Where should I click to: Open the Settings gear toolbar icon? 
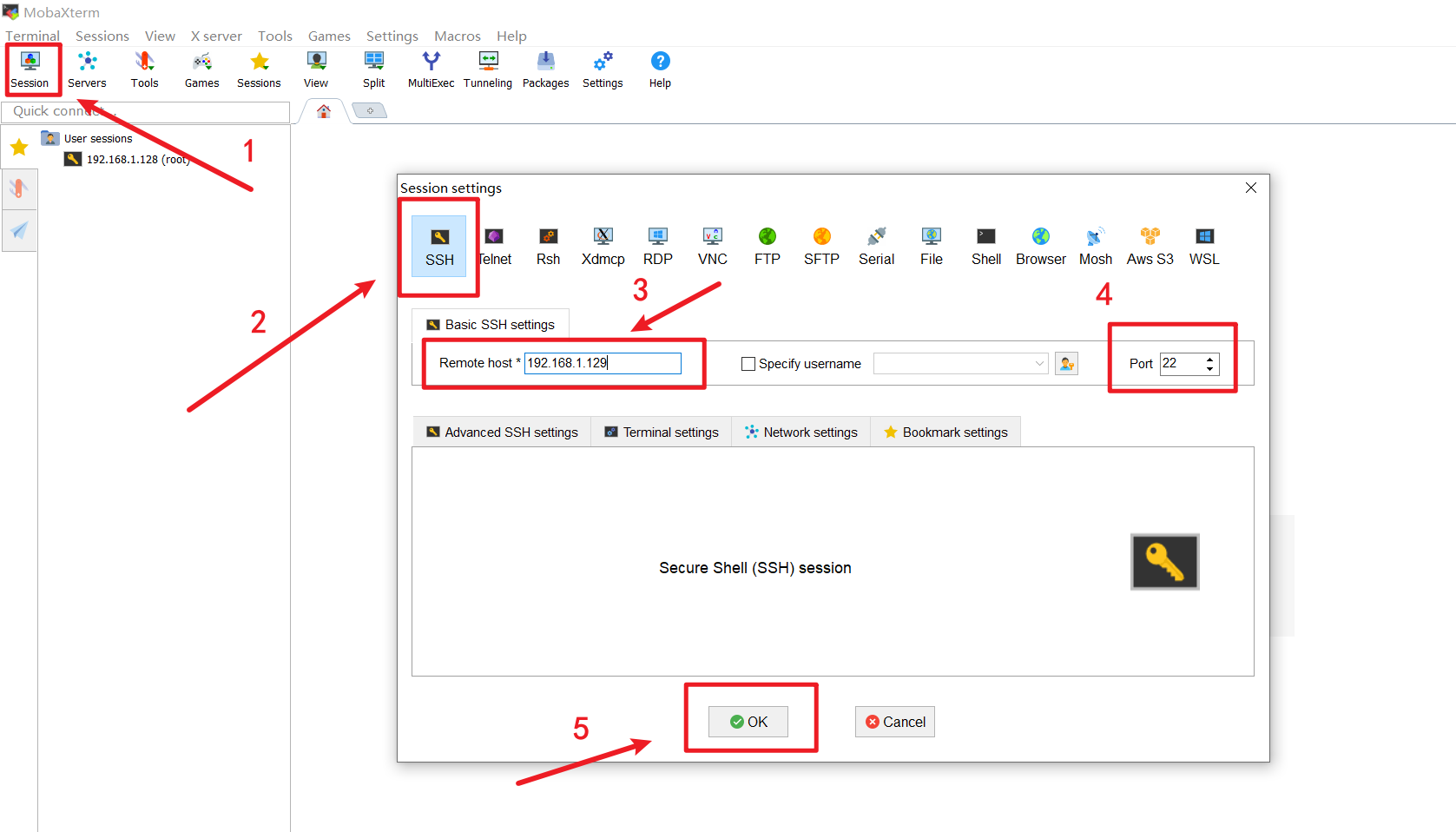click(x=603, y=70)
